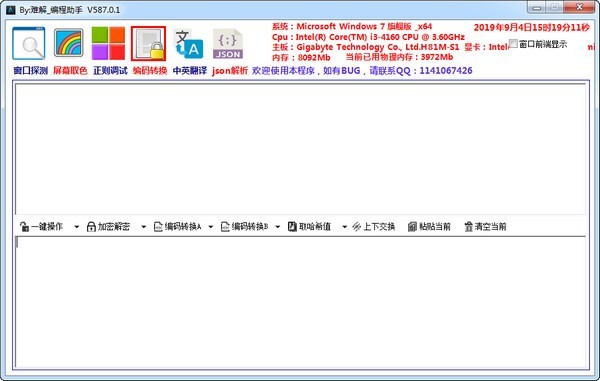
Task: Expand the 一键操作 dropdown arrow
Action: coord(77,227)
